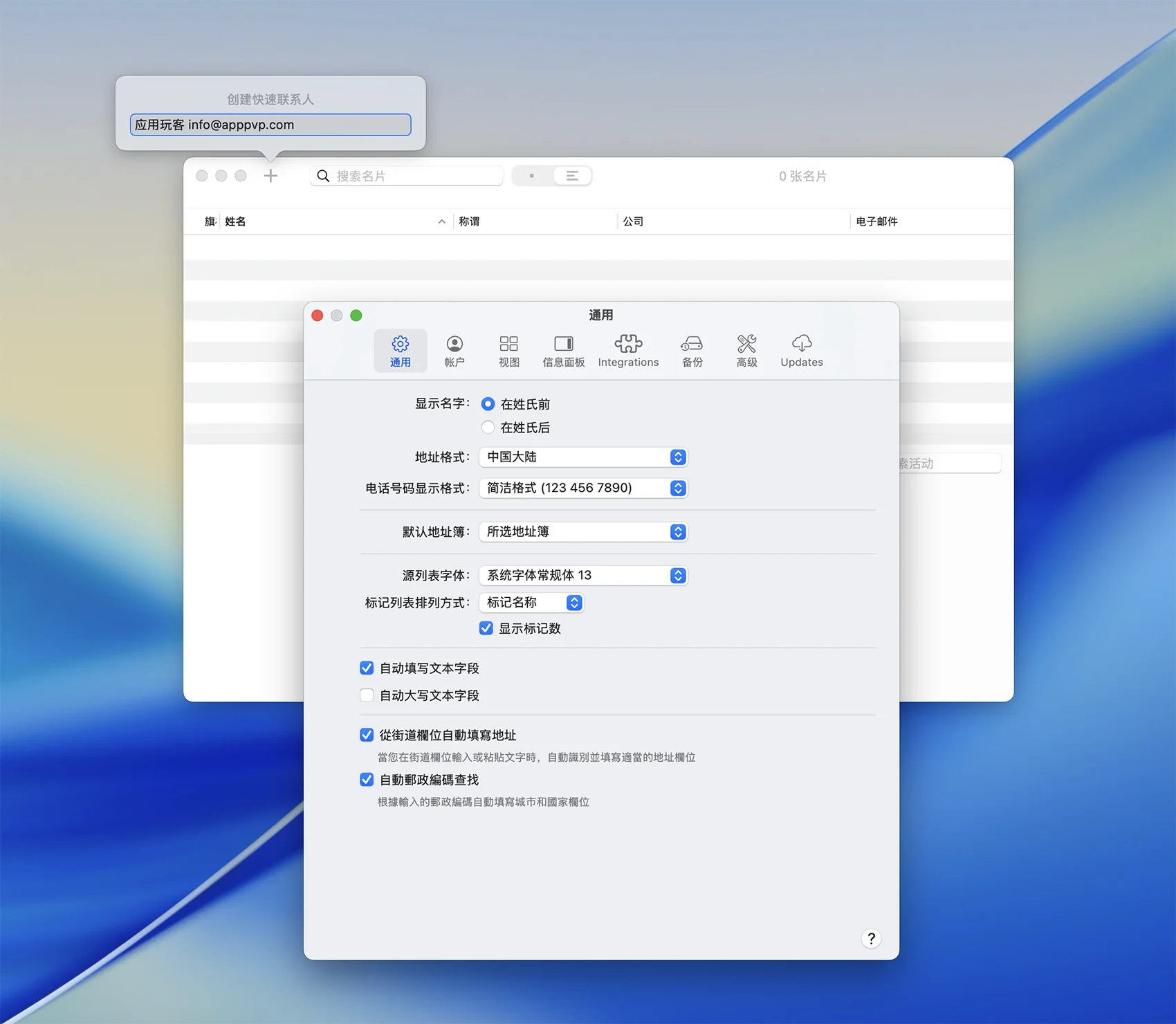This screenshot has height=1024, width=1176.
Task: Open the 电话号码显示格式 dropdown
Action: [x=582, y=488]
